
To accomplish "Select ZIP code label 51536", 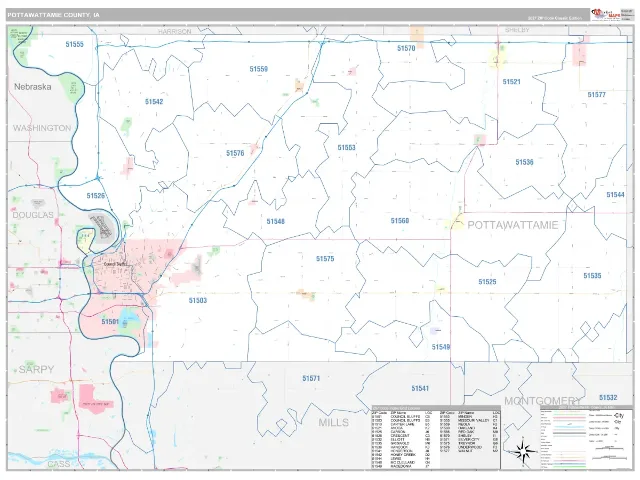I will [x=524, y=162].
